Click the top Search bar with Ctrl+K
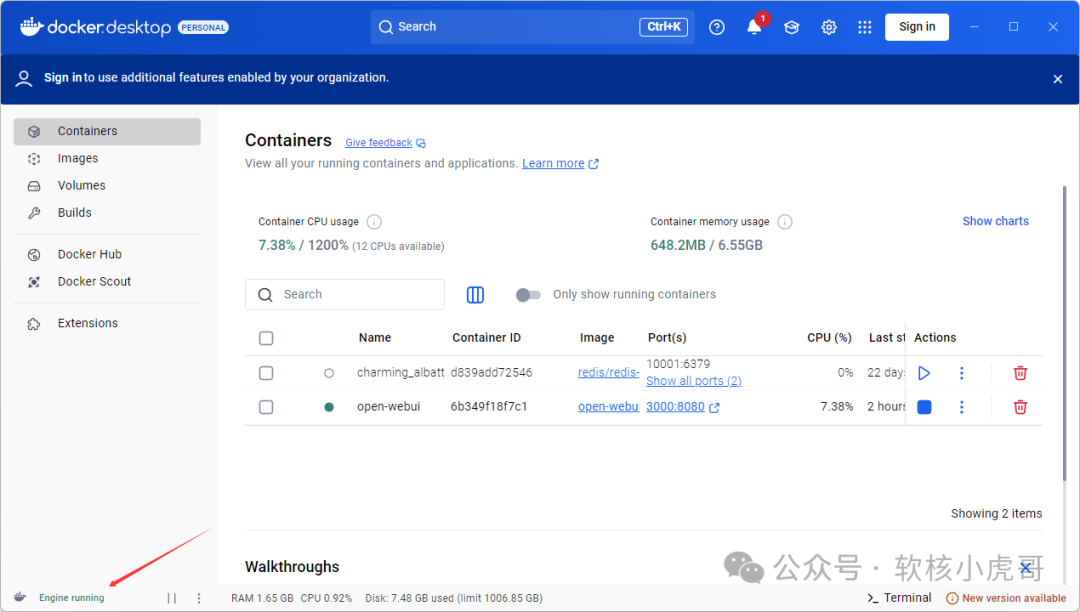Viewport: 1080px width, 612px height. point(532,27)
